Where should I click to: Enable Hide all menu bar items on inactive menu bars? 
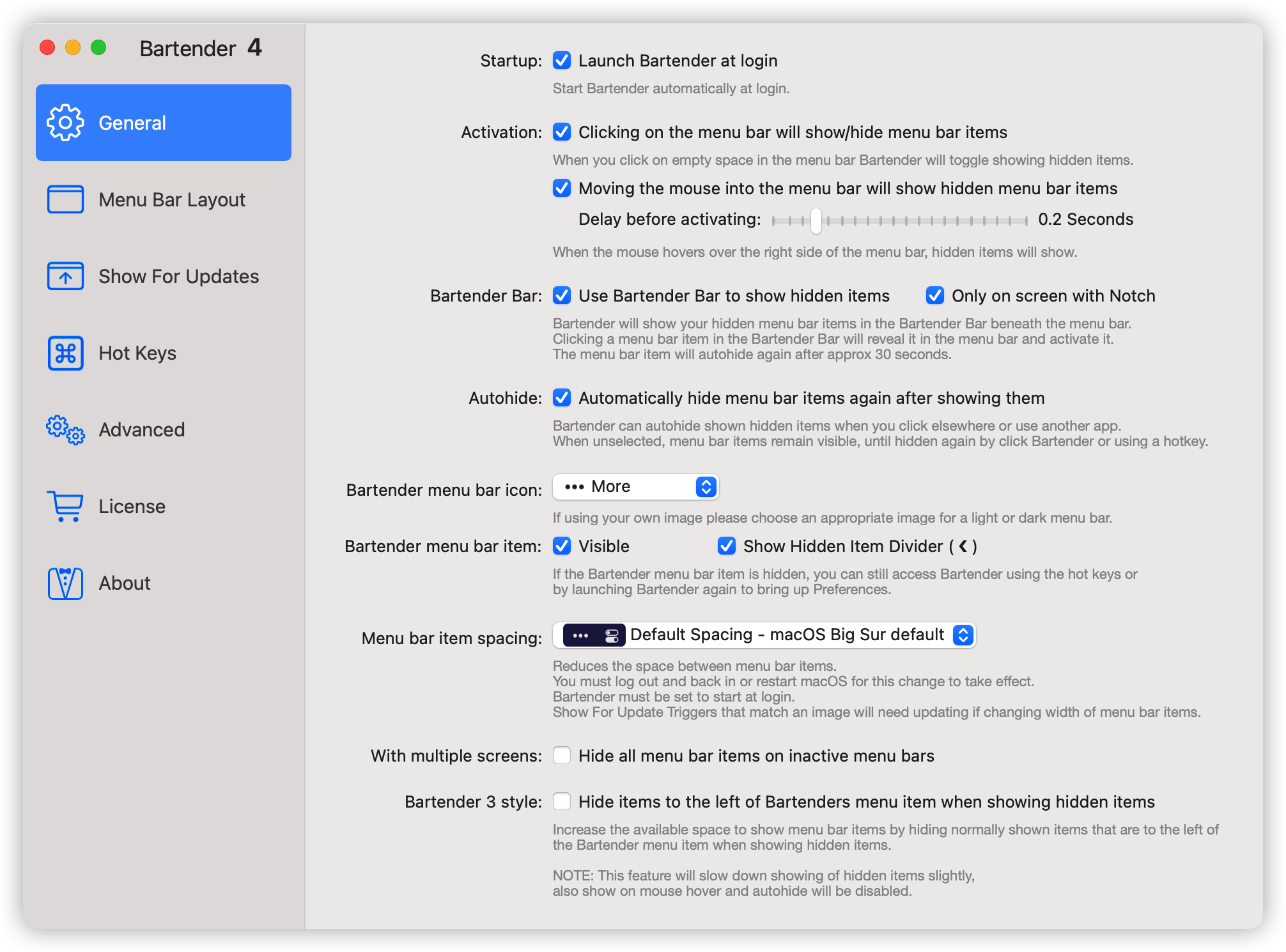[x=562, y=756]
